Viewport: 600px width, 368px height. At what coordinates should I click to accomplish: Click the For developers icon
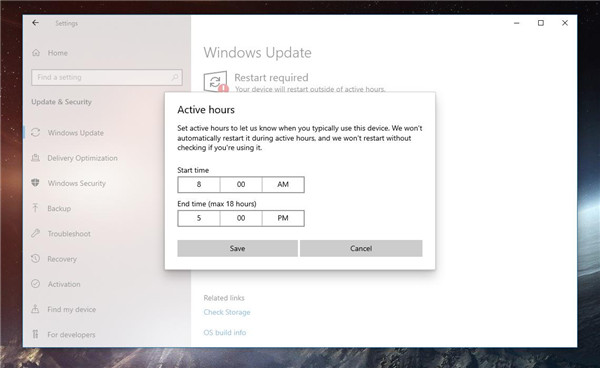pyautogui.click(x=35, y=334)
